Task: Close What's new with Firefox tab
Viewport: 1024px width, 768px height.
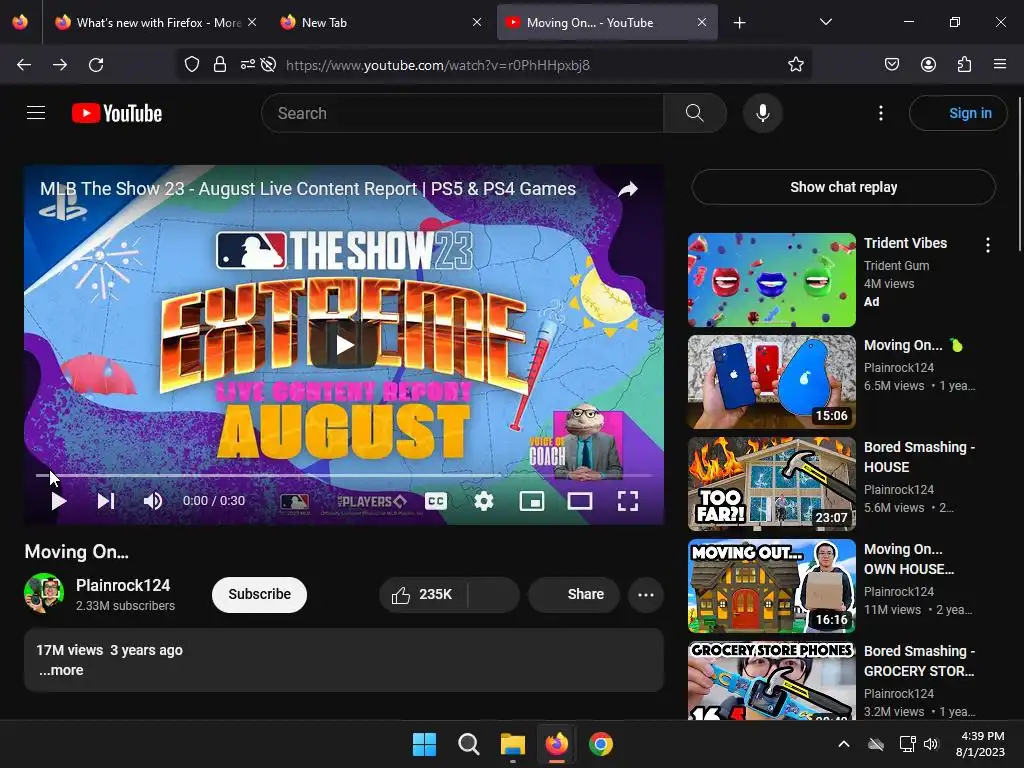Action: click(x=252, y=22)
